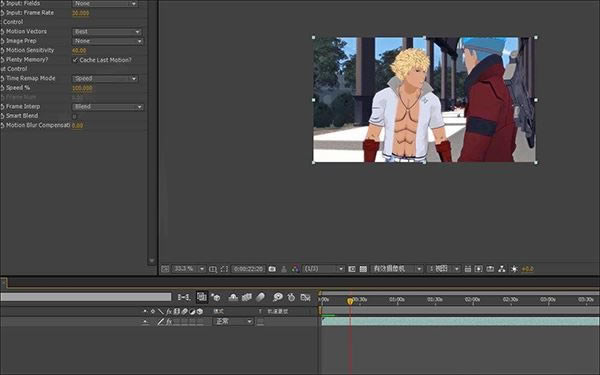Image resolution: width=600 pixels, height=375 pixels.
Task: Open the Frame Interp Blend dropdown
Action: 108,107
